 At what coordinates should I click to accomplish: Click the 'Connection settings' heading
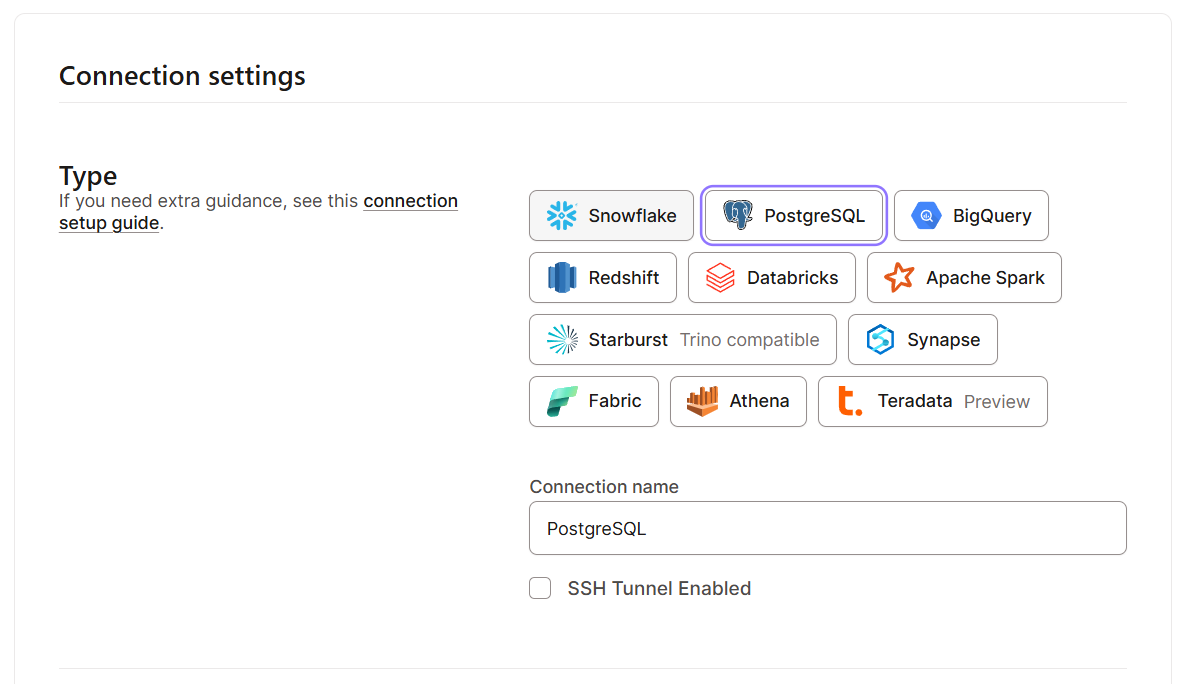[x=182, y=76]
